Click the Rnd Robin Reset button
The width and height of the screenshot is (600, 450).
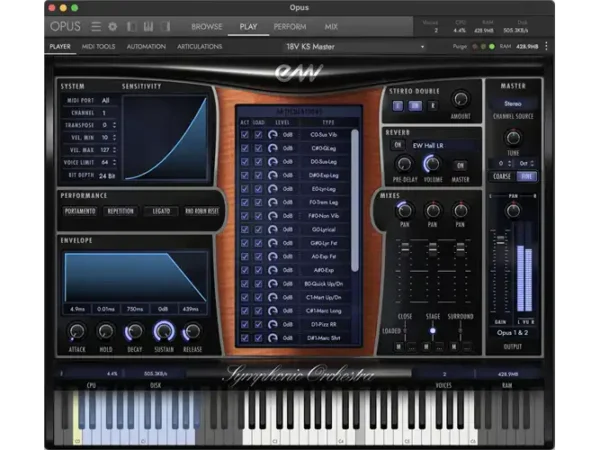(x=202, y=211)
